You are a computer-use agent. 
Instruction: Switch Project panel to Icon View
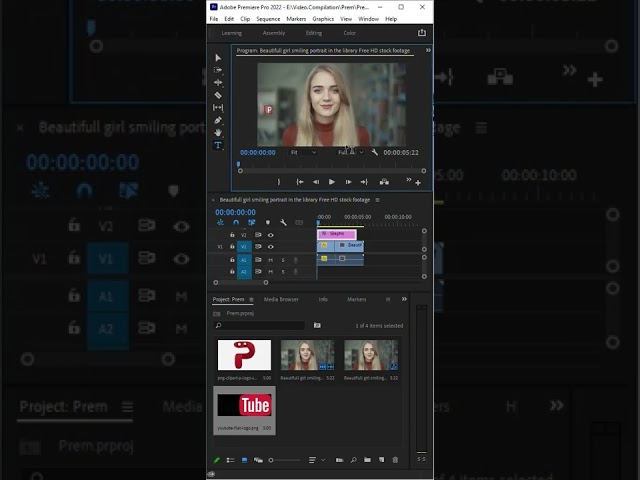(244, 460)
